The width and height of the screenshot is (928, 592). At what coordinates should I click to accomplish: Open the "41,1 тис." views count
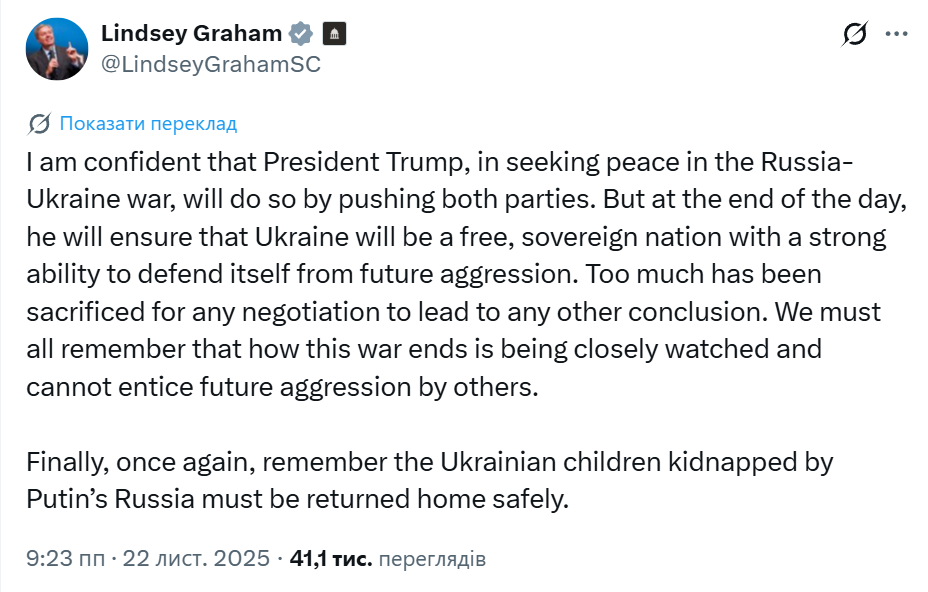(330, 558)
